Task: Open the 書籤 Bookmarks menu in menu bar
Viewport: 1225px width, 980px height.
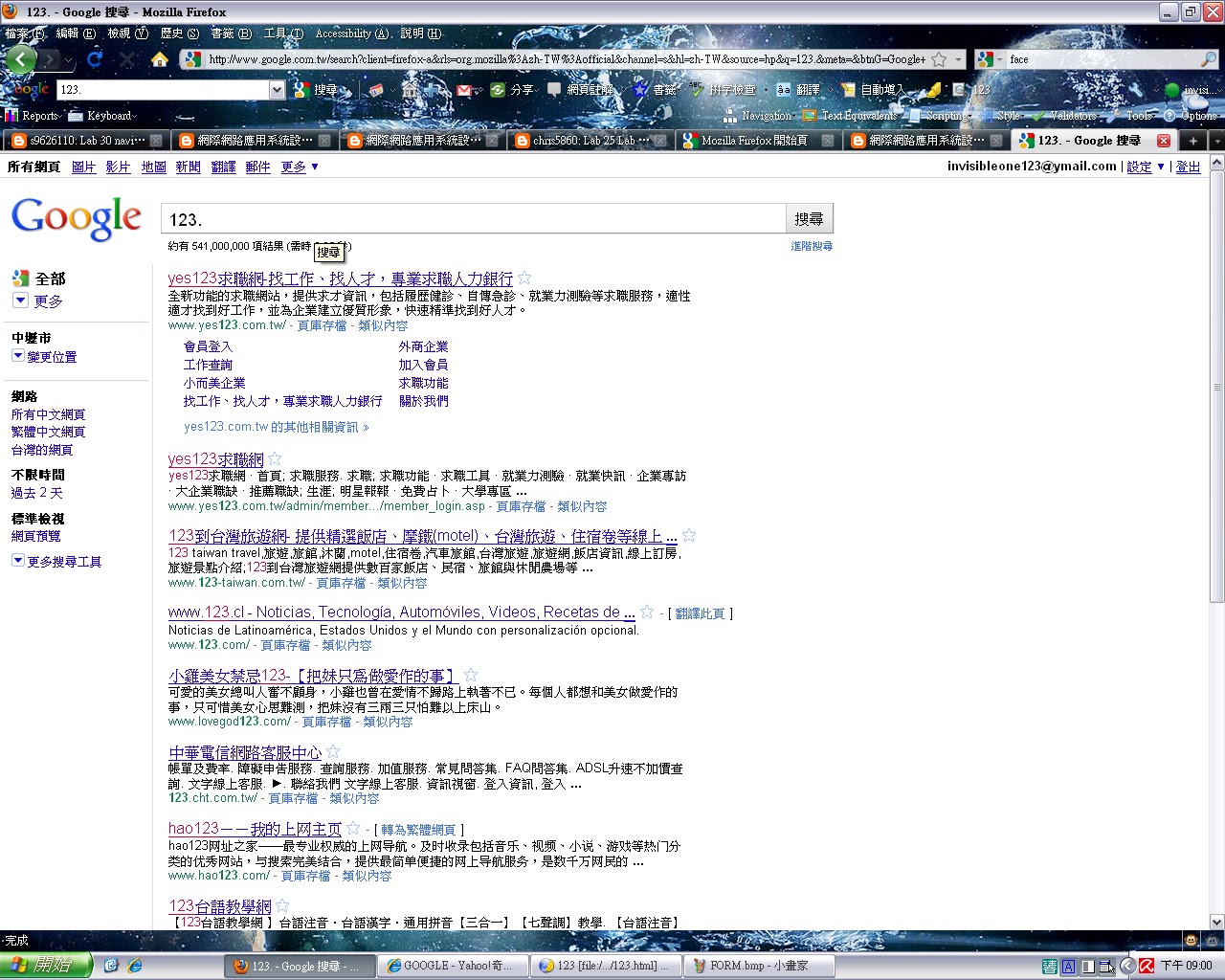Action: coord(231,33)
